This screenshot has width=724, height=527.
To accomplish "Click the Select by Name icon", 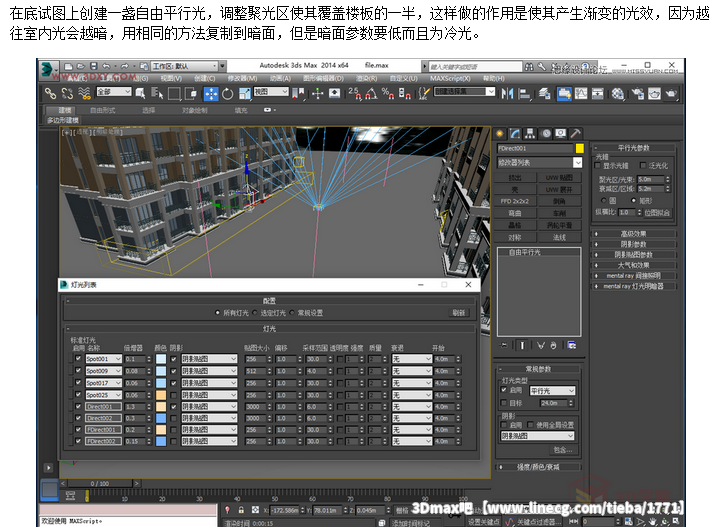I will pyautogui.click(x=157, y=94).
